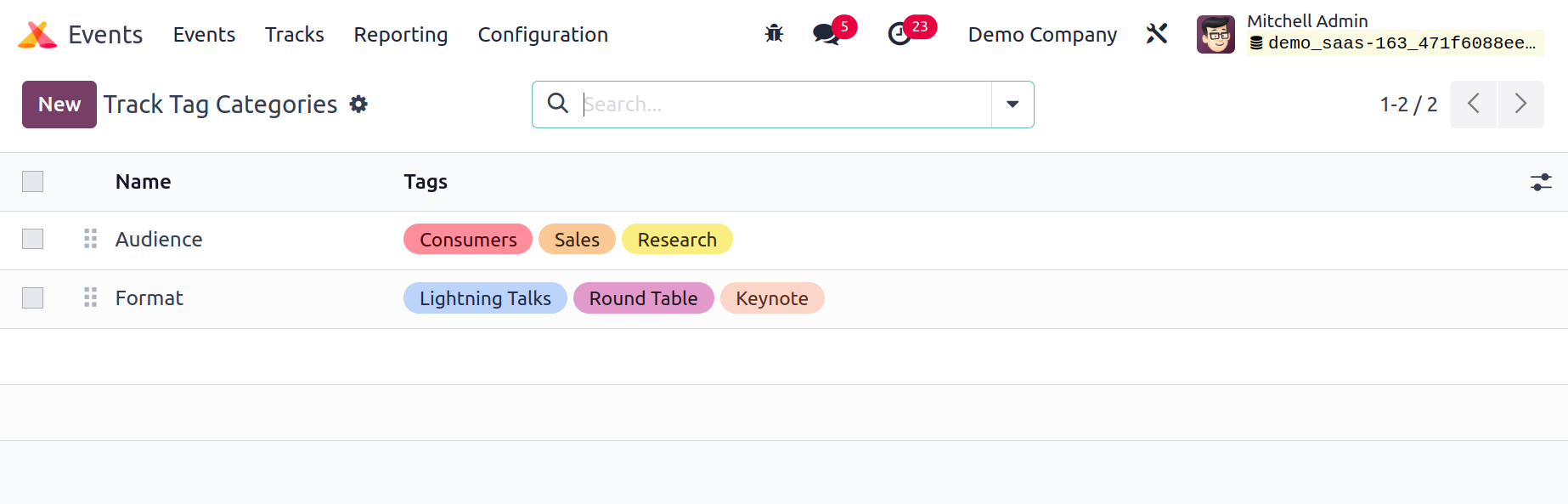Open the debug bug icon menu
Screen dimensions: 1568x504
pos(774,34)
